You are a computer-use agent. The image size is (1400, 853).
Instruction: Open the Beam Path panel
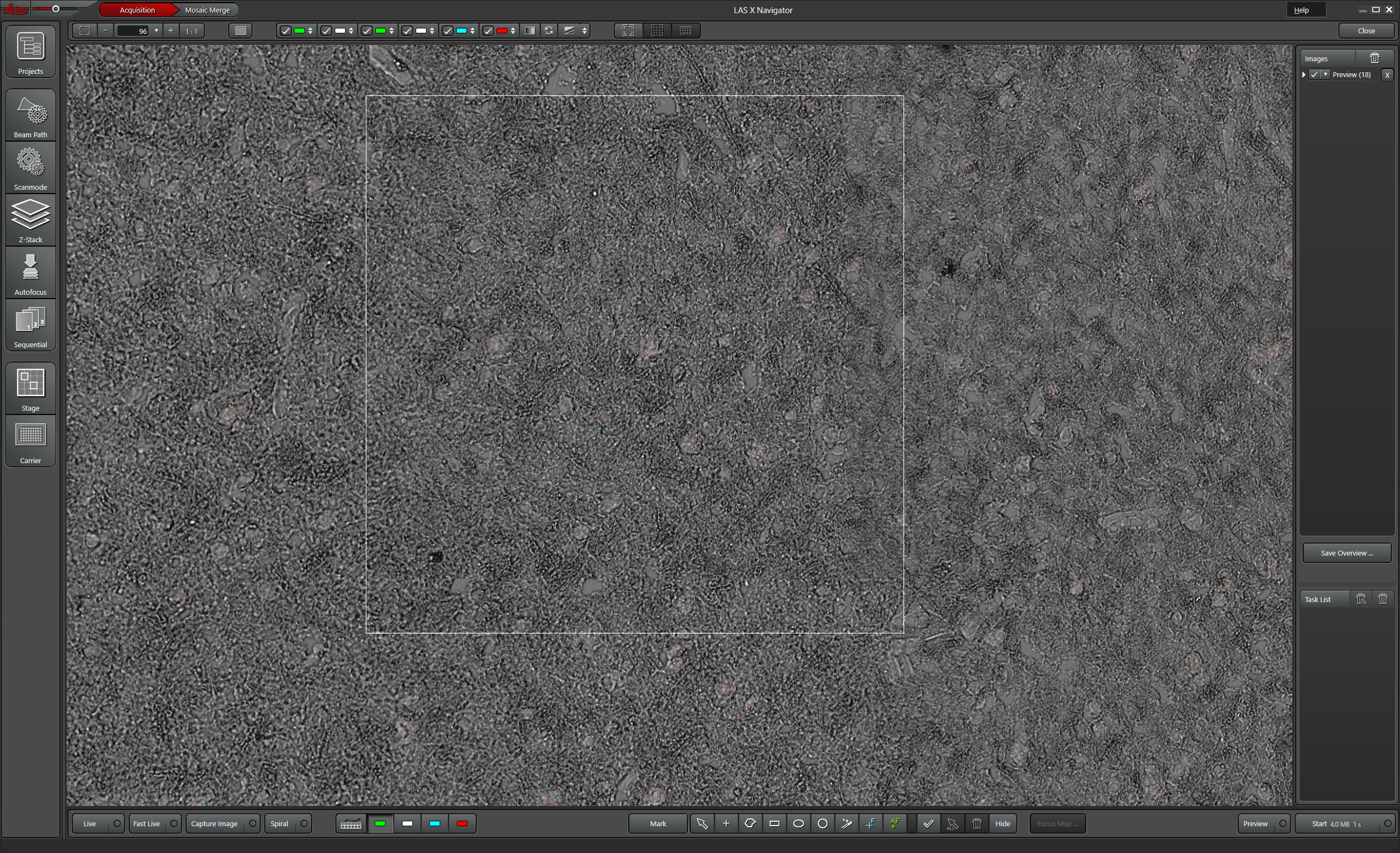point(30,116)
